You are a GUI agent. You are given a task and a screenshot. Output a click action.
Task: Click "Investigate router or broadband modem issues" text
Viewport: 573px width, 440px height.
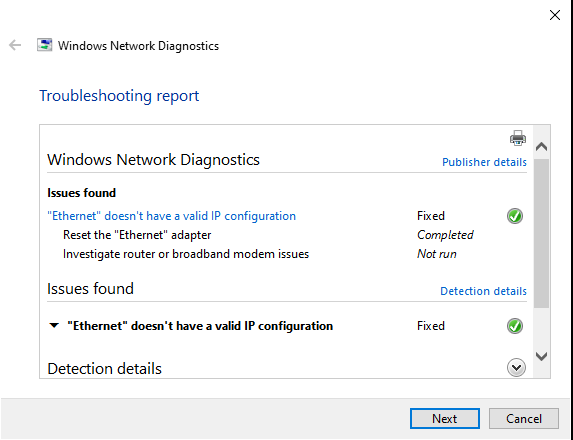(x=186, y=254)
